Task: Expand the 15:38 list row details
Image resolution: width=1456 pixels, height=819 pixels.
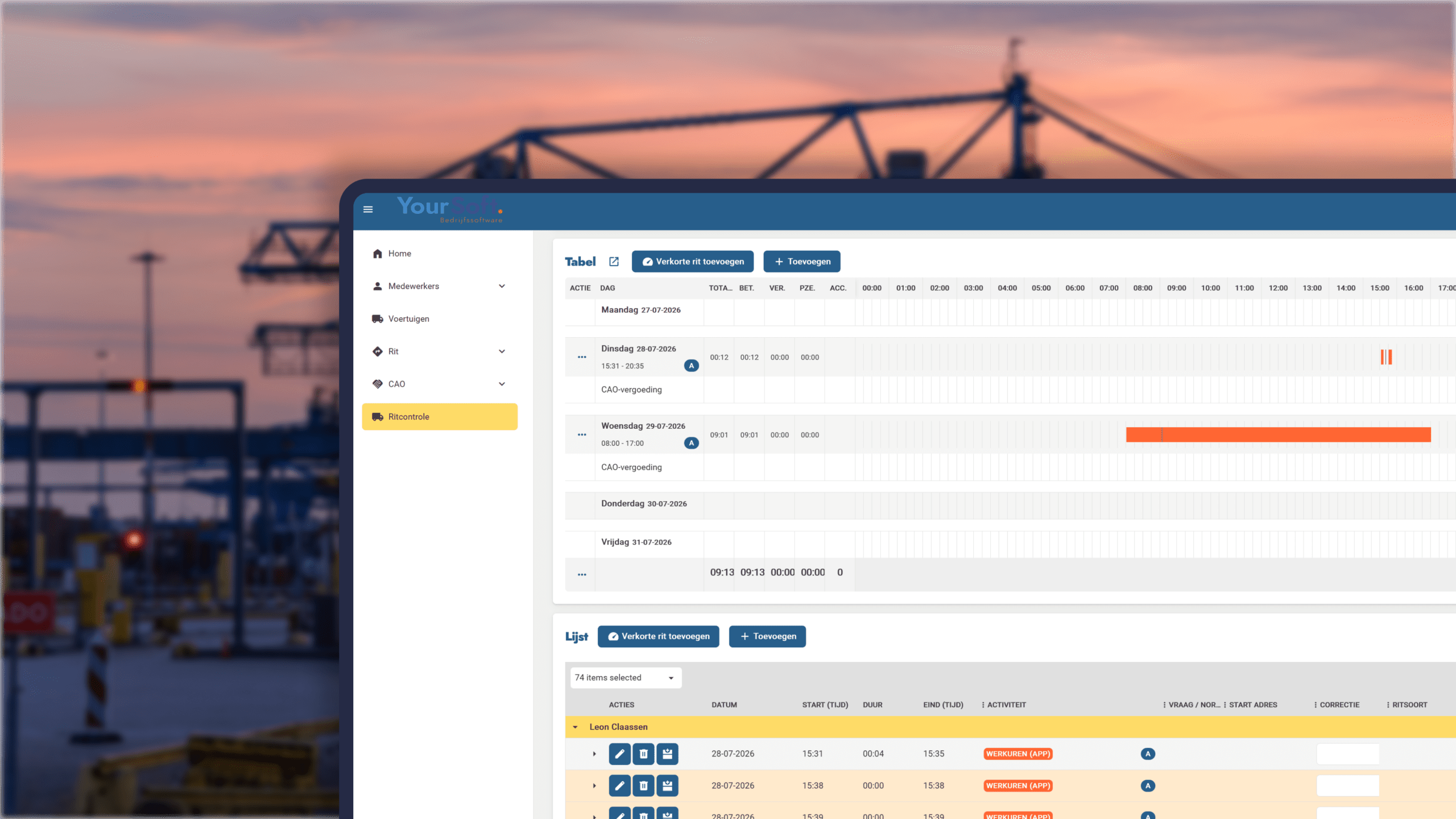Action: (x=594, y=786)
